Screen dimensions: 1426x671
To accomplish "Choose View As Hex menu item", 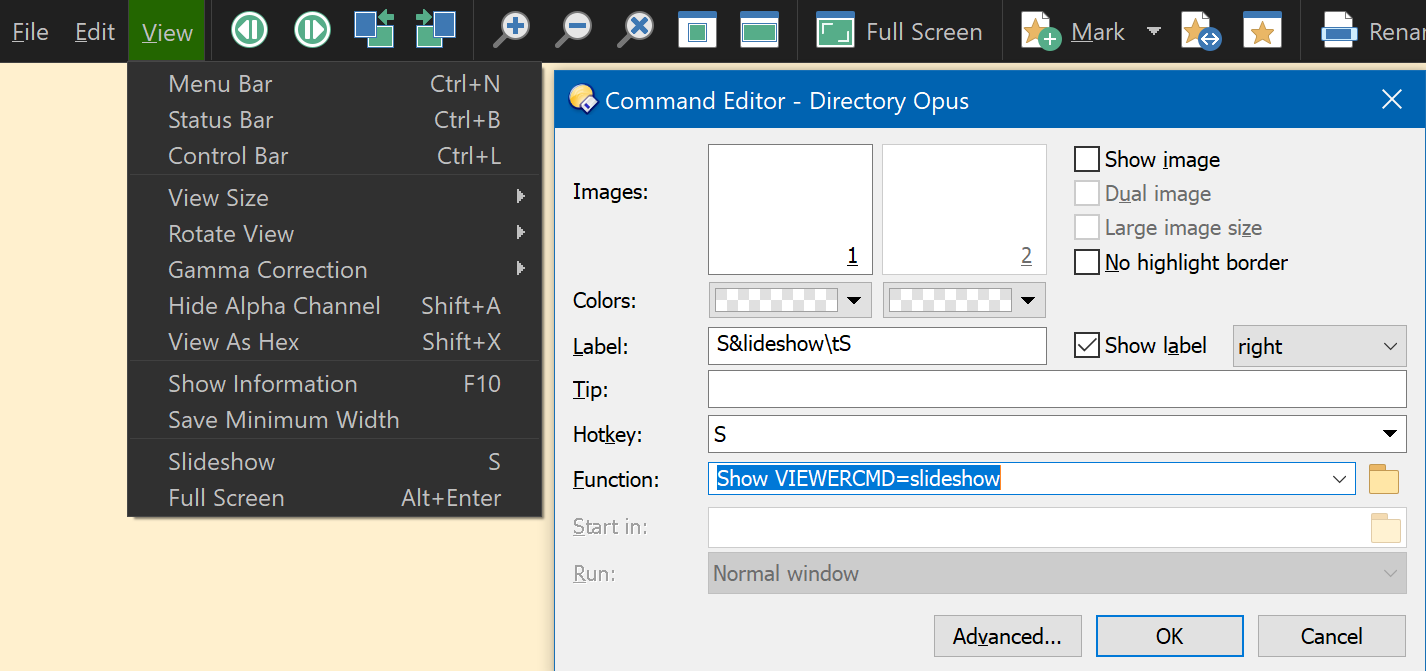I will (335, 342).
